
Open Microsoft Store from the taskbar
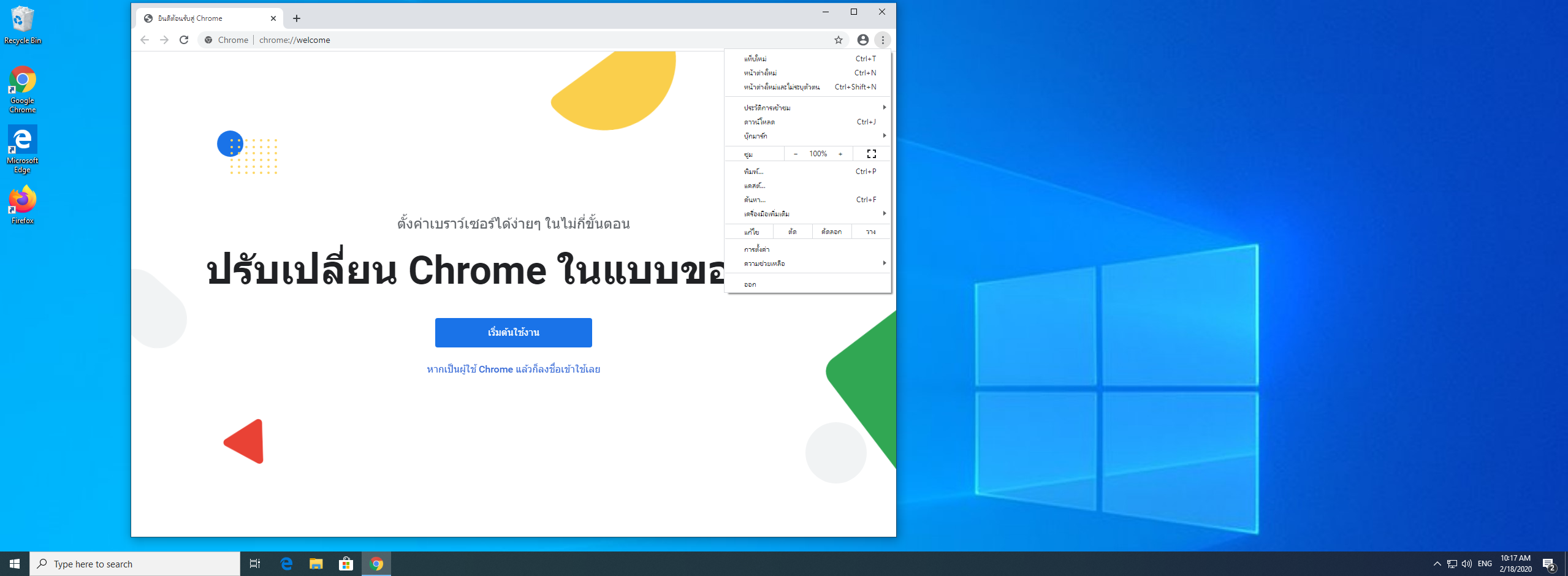point(346,564)
